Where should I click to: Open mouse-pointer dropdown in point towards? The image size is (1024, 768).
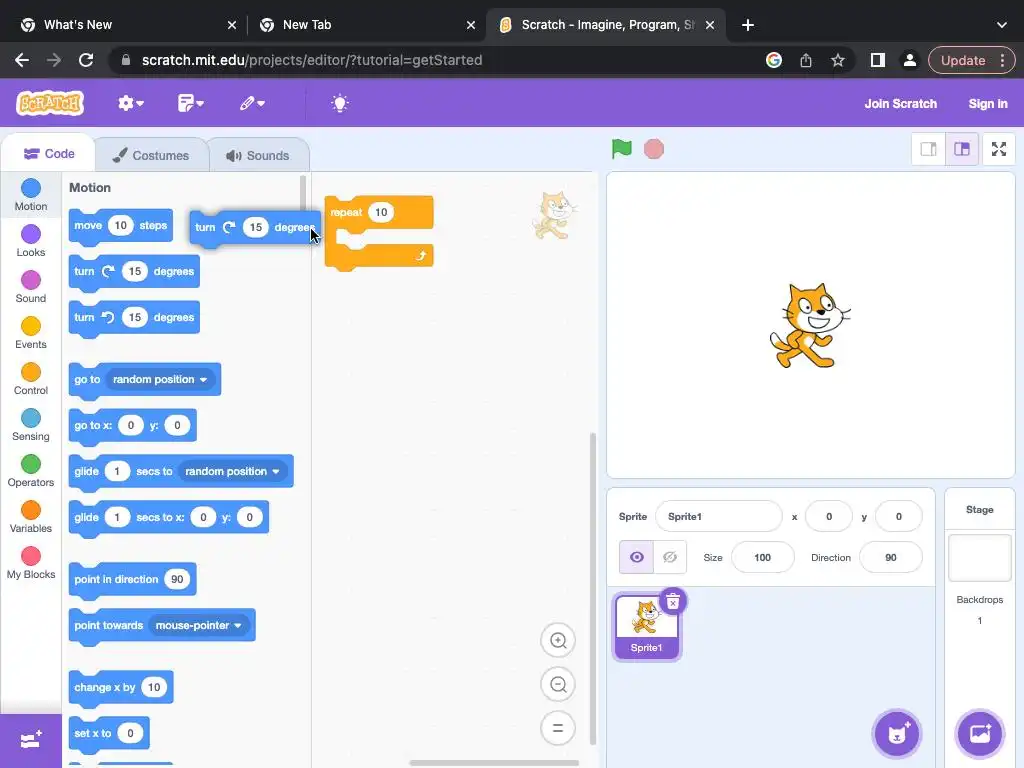pos(199,626)
